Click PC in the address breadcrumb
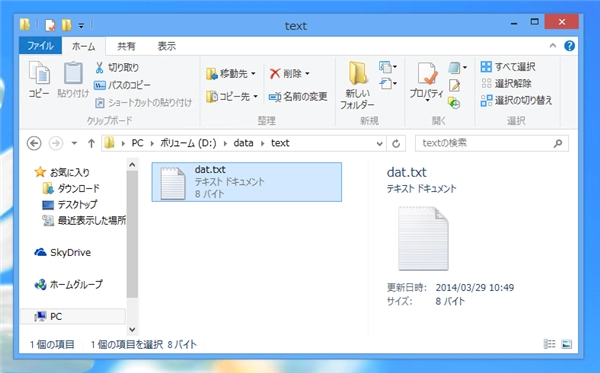The width and height of the screenshot is (600, 373). coord(137,143)
